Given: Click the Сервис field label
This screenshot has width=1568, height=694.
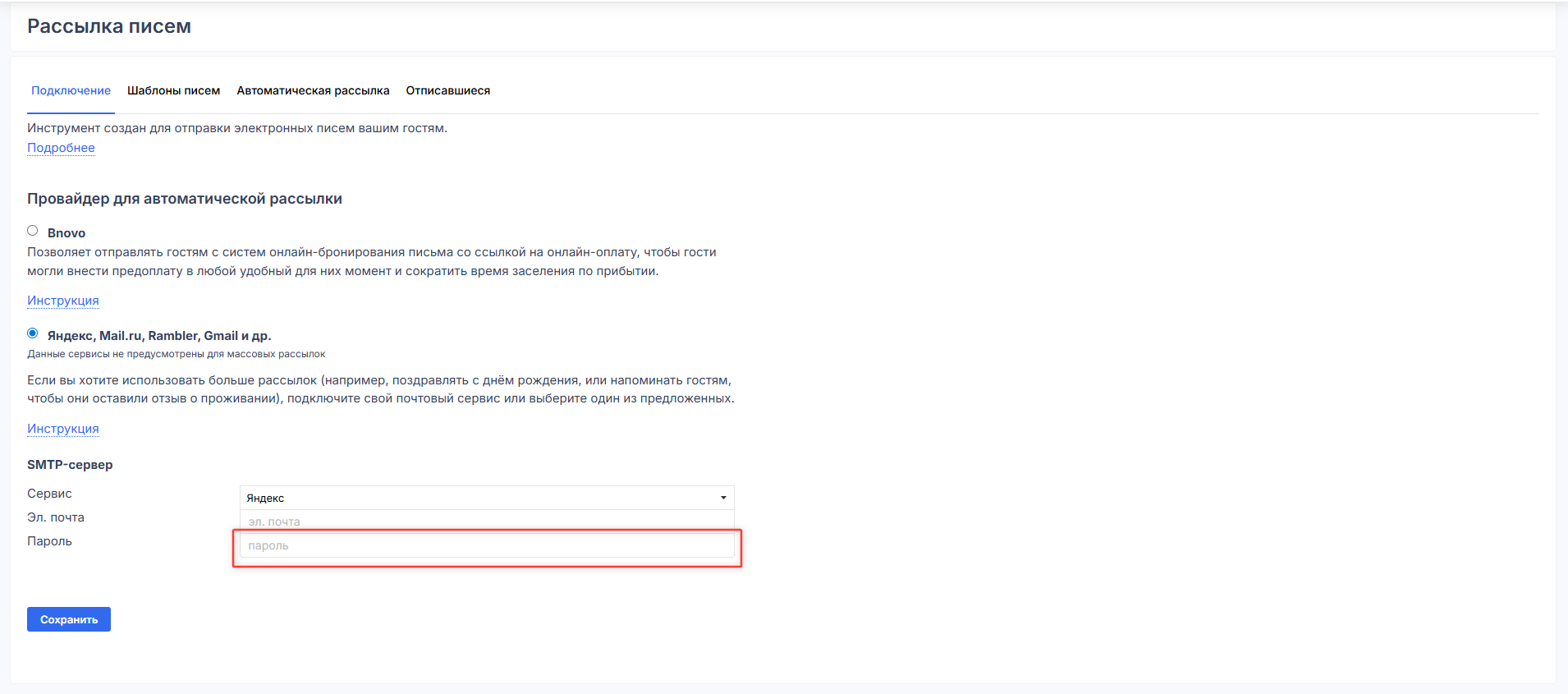Looking at the screenshot, I should click(49, 494).
